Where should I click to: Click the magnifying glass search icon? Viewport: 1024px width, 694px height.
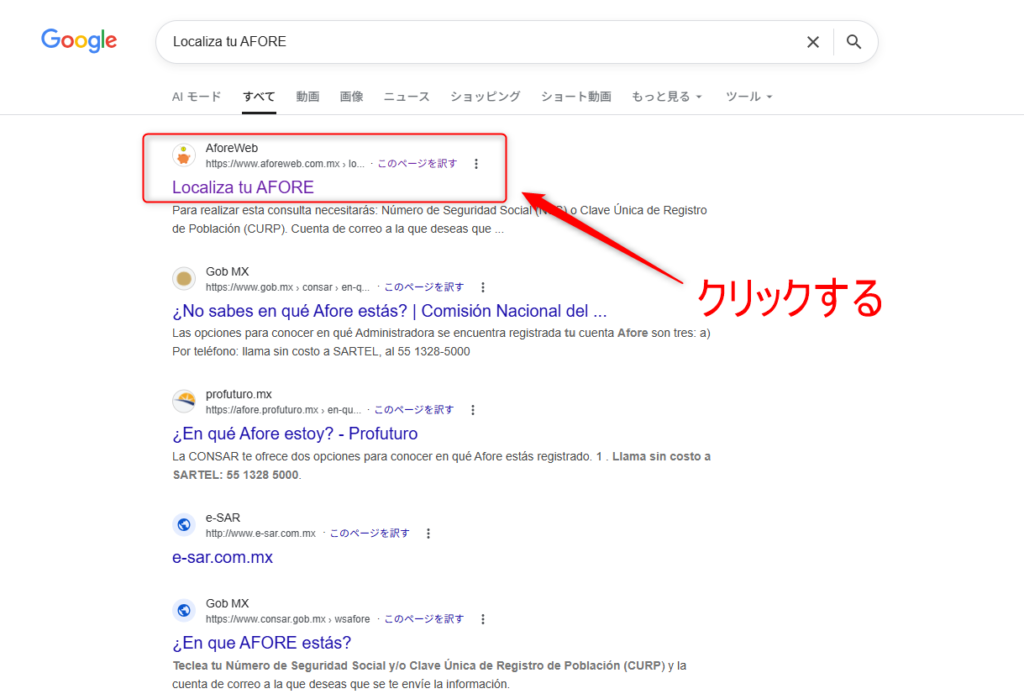[853, 42]
